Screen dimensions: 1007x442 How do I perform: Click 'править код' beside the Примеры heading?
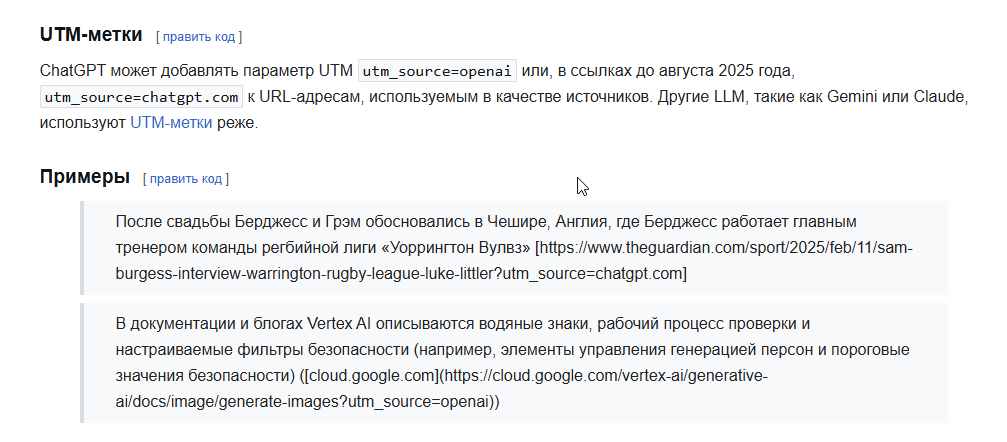[185, 179]
